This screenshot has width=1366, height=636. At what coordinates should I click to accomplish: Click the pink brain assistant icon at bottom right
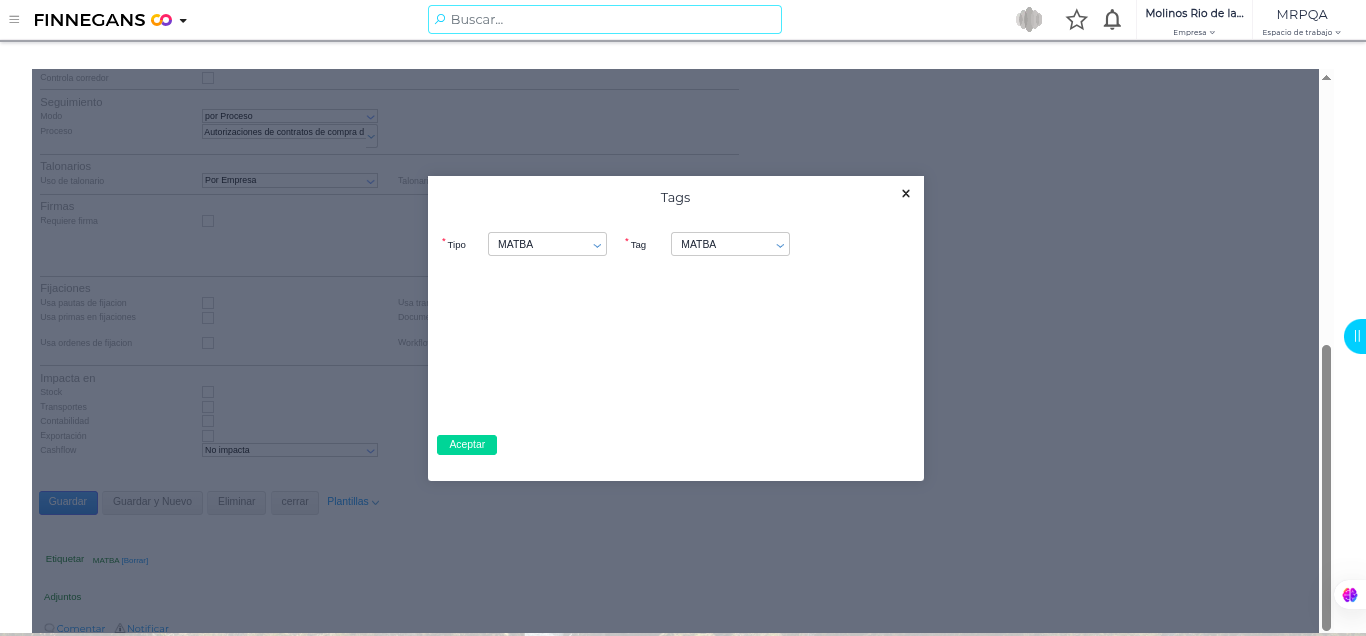(1350, 595)
